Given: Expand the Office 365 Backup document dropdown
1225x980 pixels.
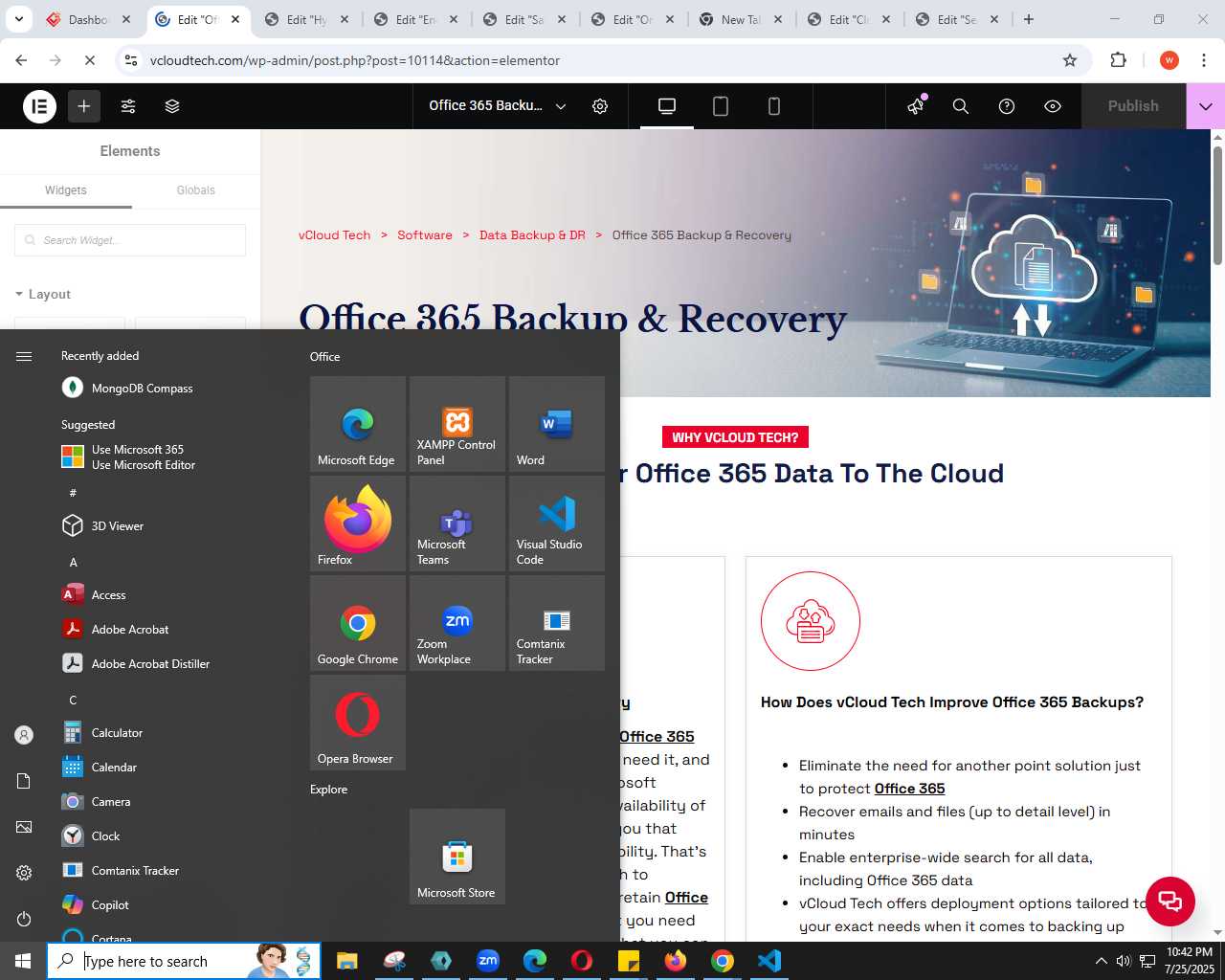Looking at the screenshot, I should click(561, 106).
